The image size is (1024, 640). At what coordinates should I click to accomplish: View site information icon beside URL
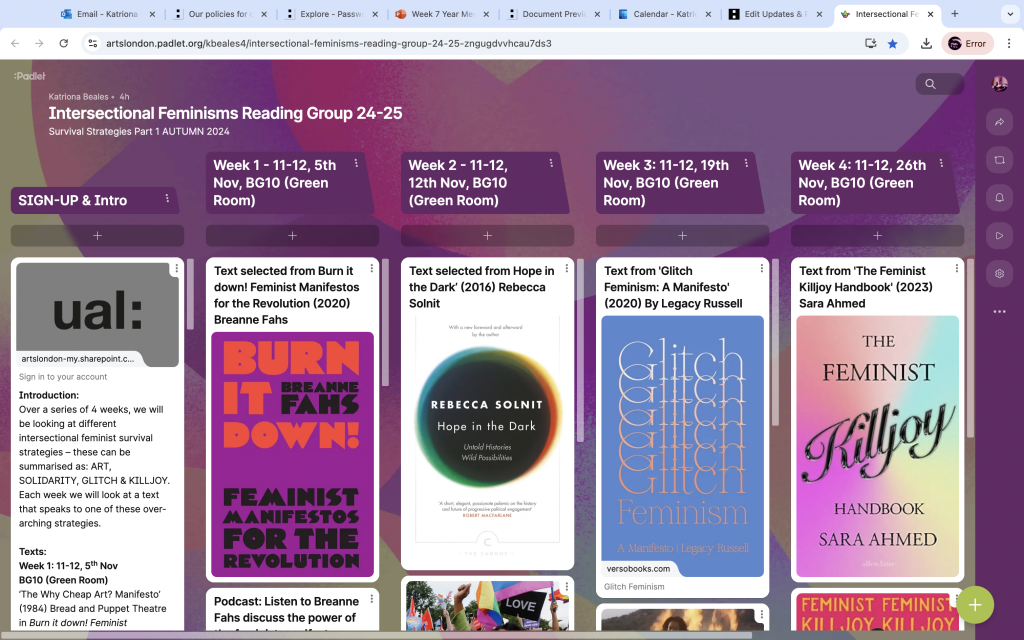(x=93, y=44)
